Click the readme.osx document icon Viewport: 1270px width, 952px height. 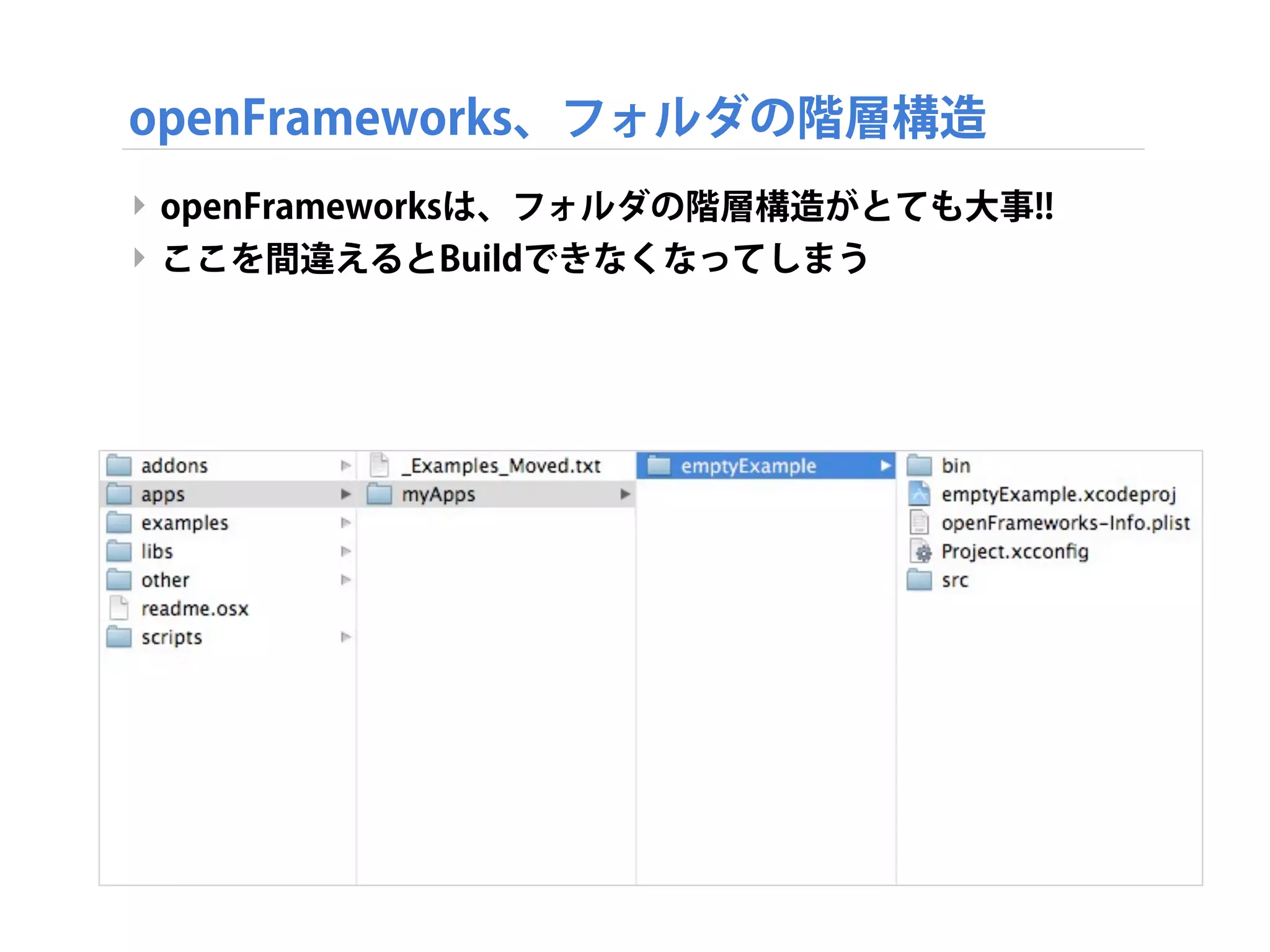119,608
